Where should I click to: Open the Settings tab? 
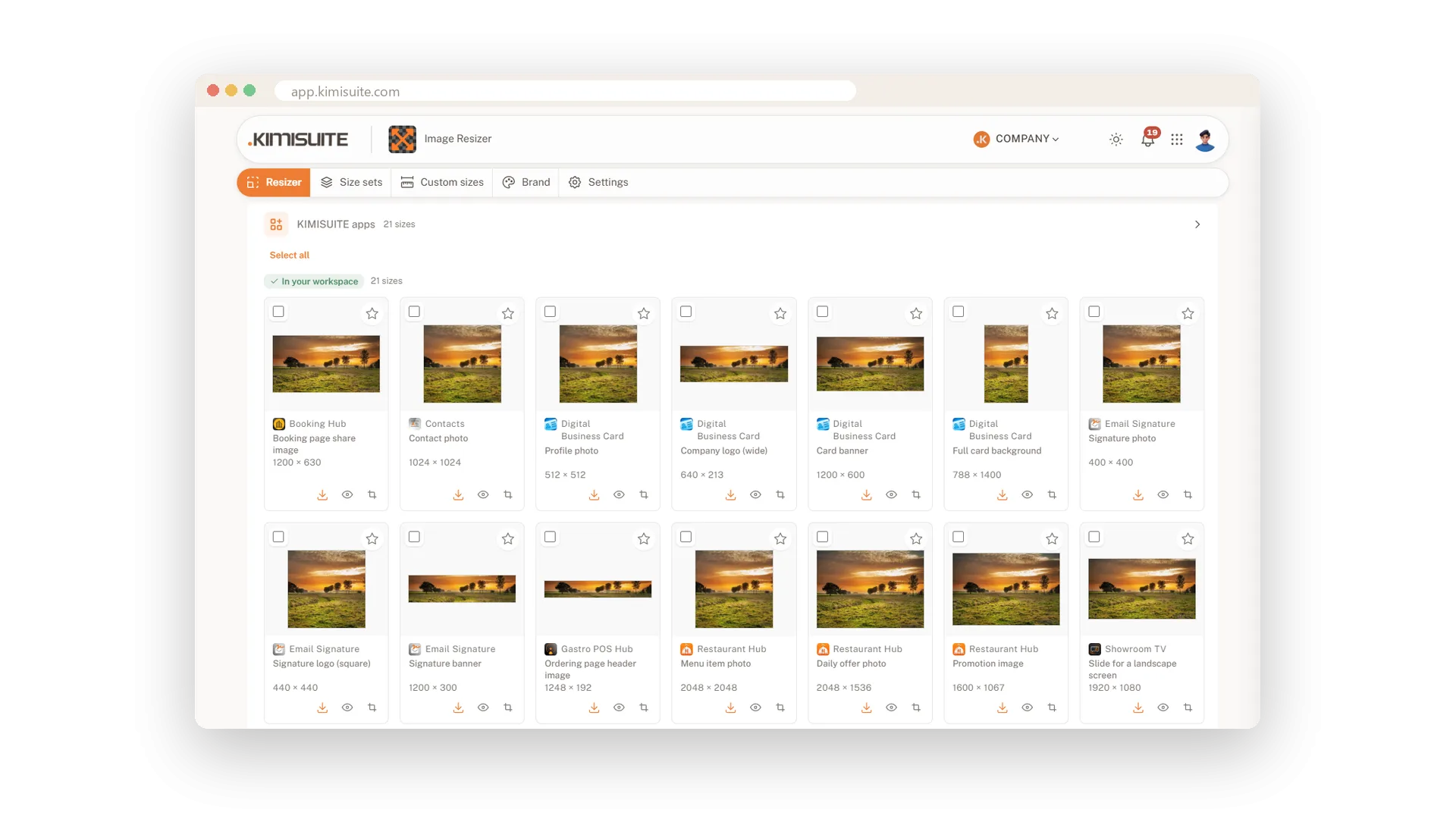[x=598, y=183]
